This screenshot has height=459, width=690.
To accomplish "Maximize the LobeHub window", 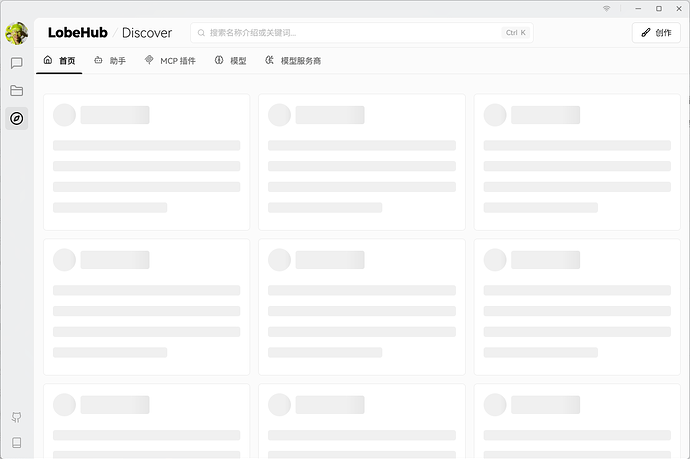I will tap(659, 9).
